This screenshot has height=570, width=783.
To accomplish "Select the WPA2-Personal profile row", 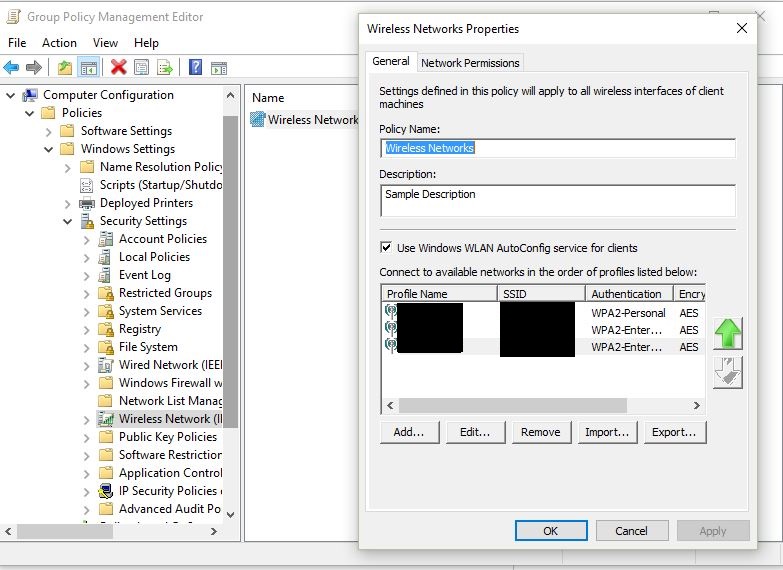I will [543, 313].
